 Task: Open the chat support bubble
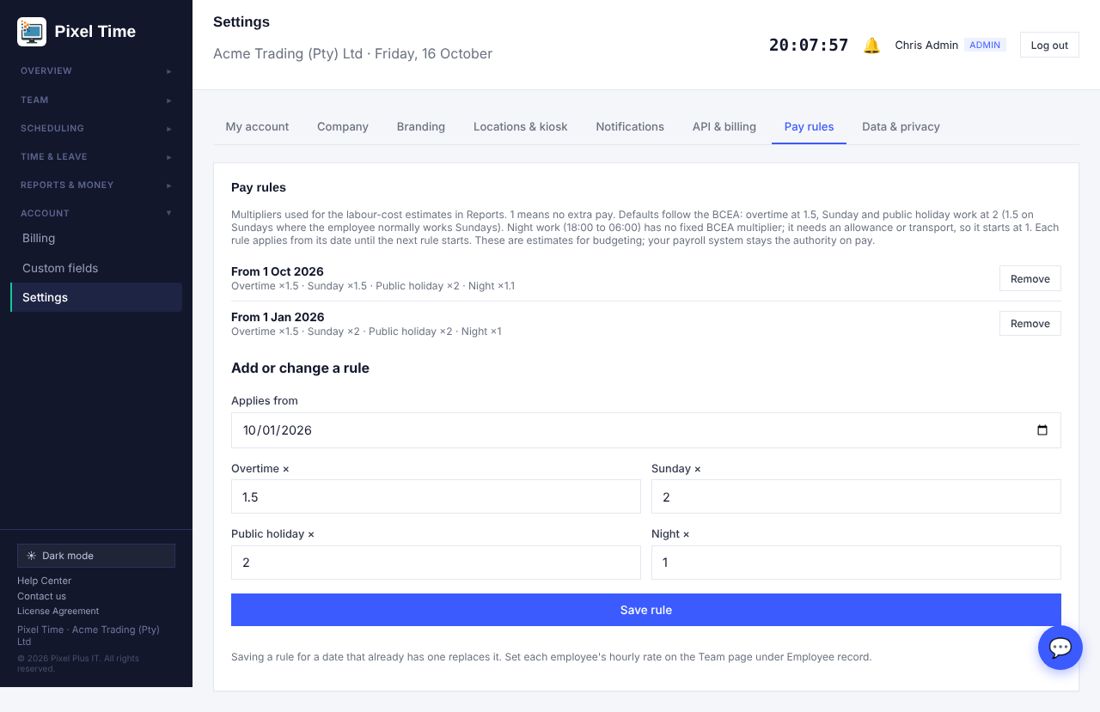coord(1060,647)
